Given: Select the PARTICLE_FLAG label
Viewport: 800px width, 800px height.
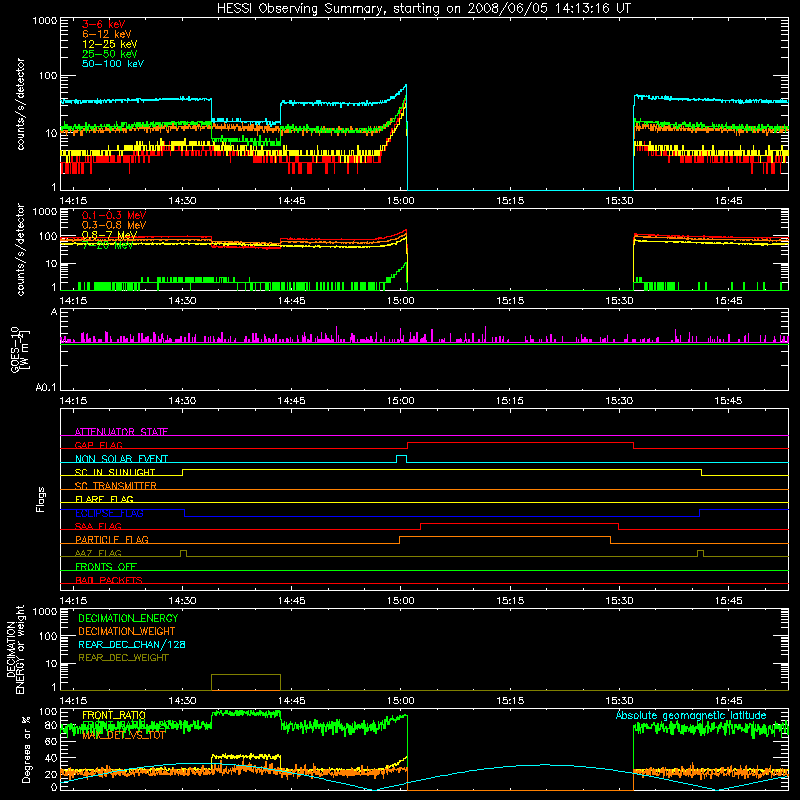Looking at the screenshot, I should pyautogui.click(x=112, y=539).
